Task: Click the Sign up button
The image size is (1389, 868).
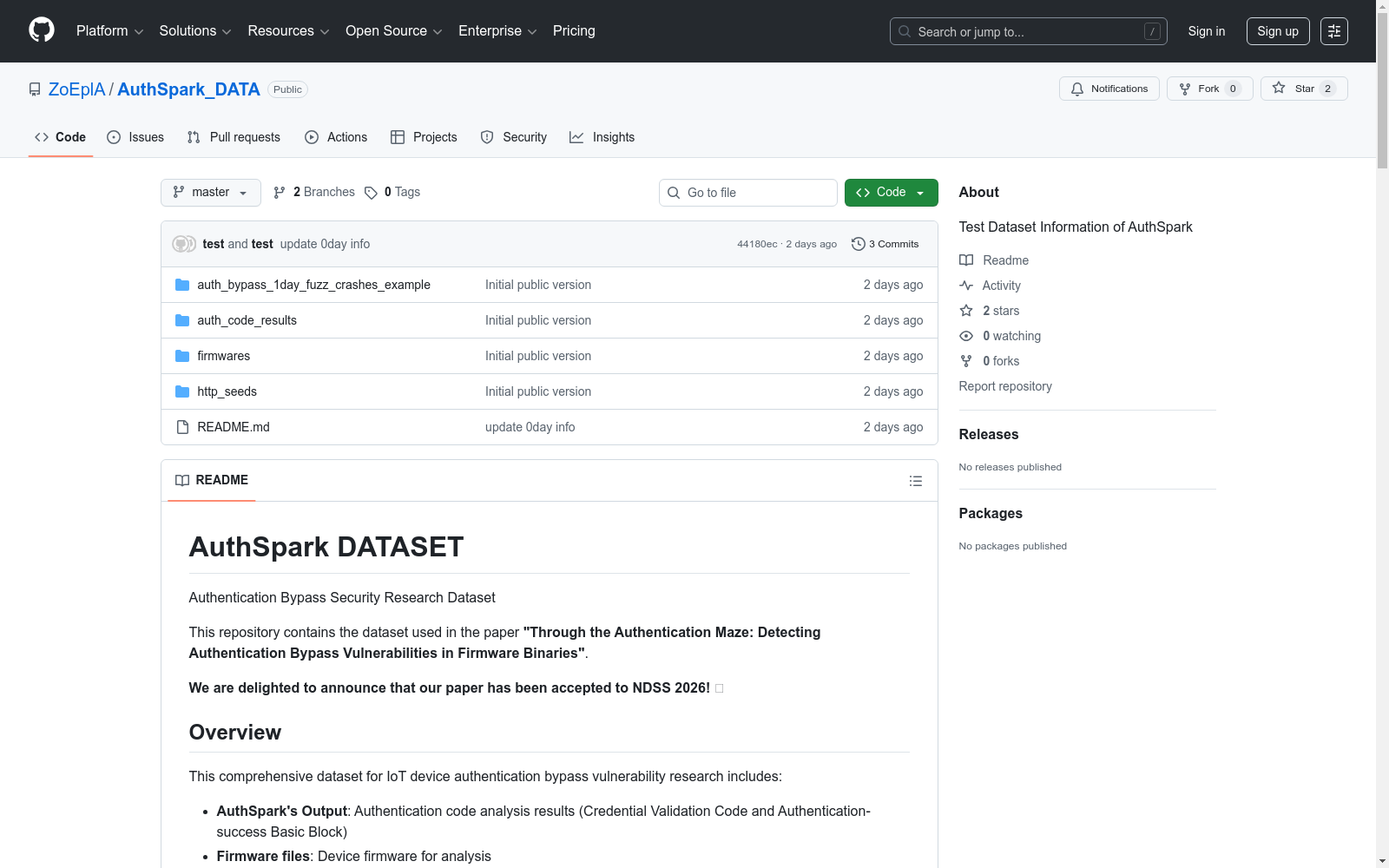Action: (x=1278, y=31)
